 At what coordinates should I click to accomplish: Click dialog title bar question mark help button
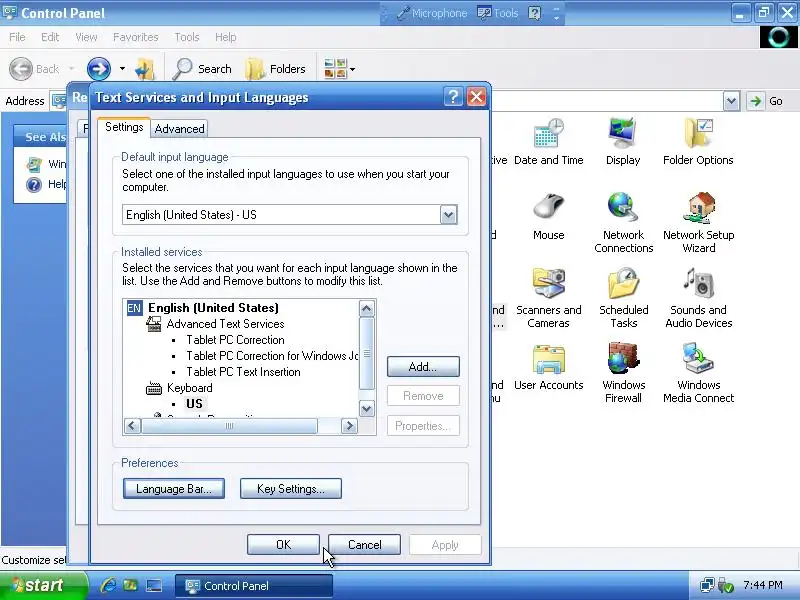click(453, 96)
